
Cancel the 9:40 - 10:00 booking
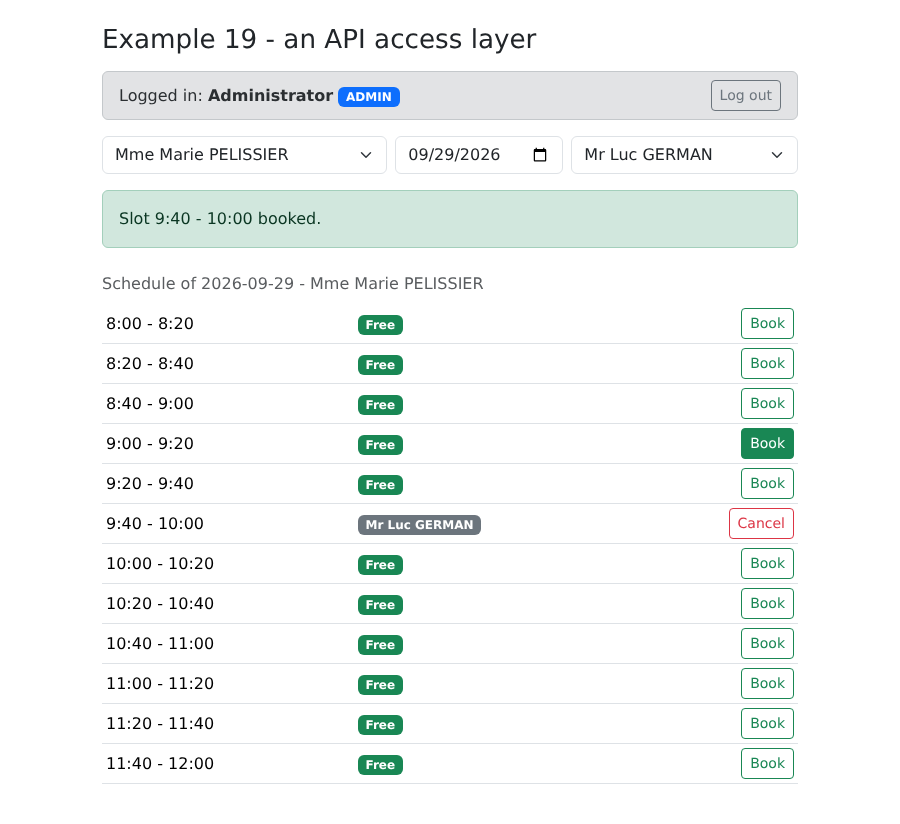(x=761, y=523)
